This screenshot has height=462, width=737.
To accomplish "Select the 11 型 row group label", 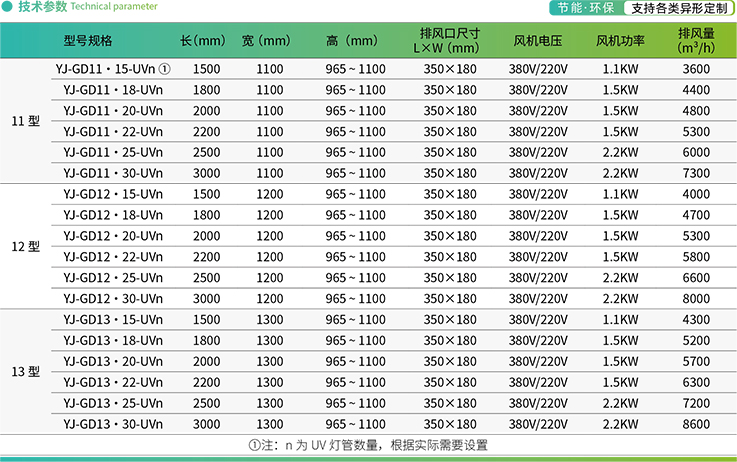I will coord(25,122).
